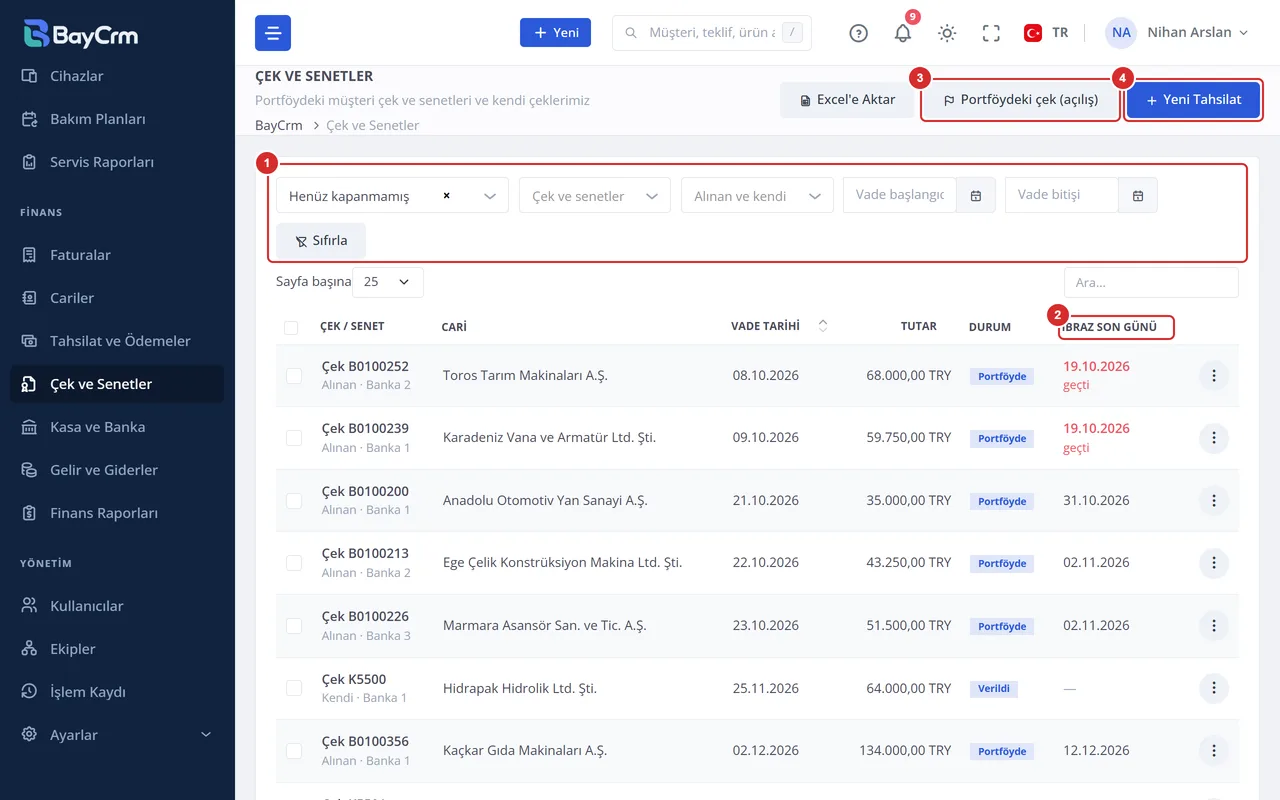The height and width of the screenshot is (800, 1280).
Task: Check the row for Çek K5500
Action: [x=294, y=688]
